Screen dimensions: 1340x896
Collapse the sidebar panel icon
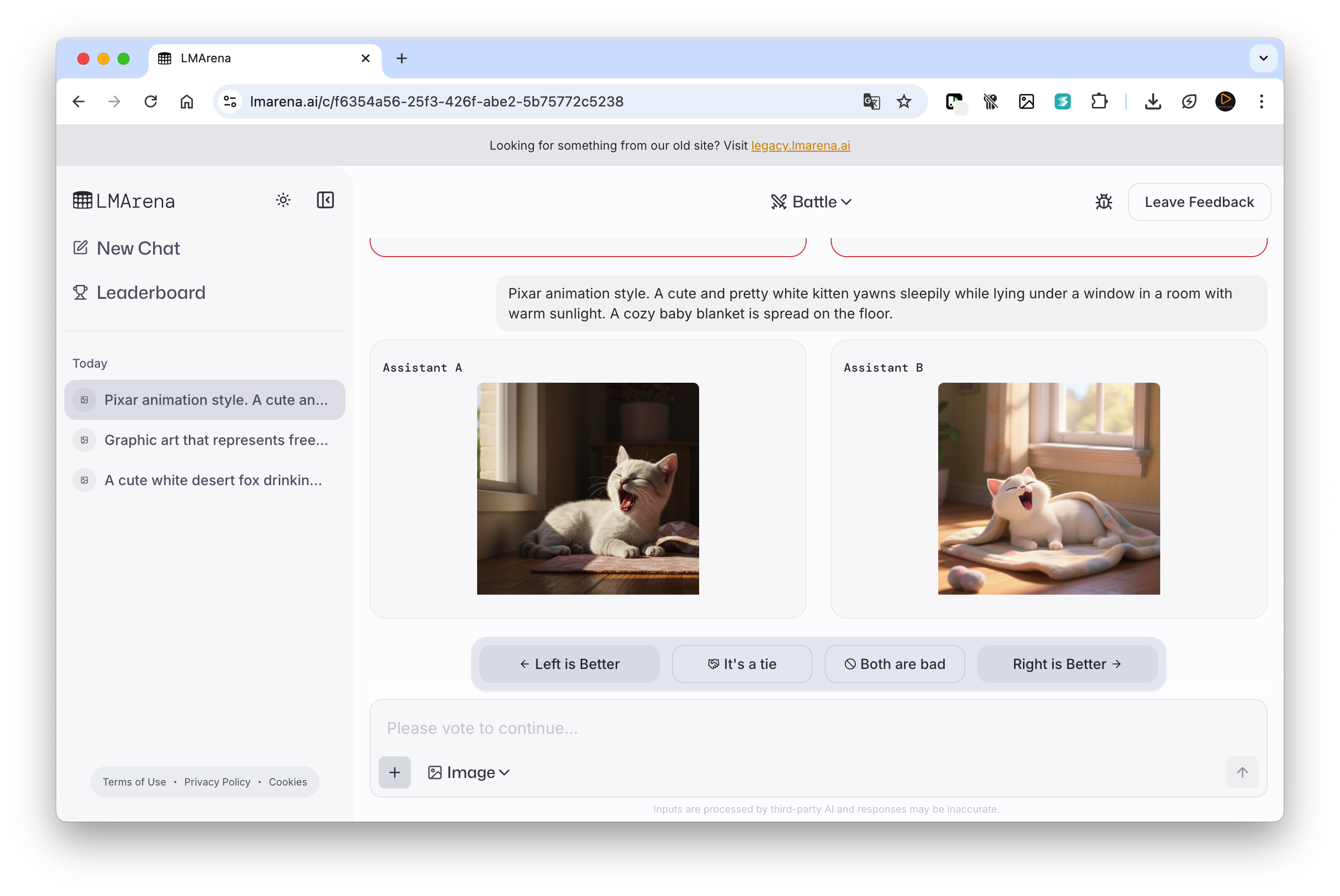point(325,200)
